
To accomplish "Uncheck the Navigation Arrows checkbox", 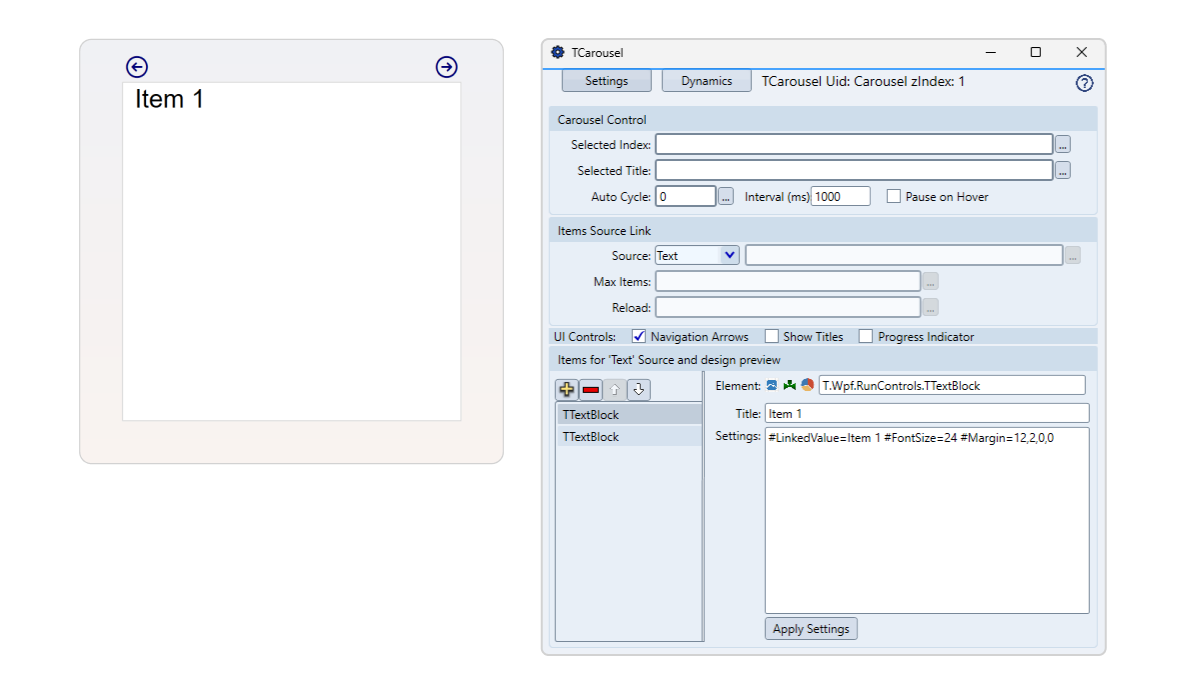I will (x=639, y=336).
